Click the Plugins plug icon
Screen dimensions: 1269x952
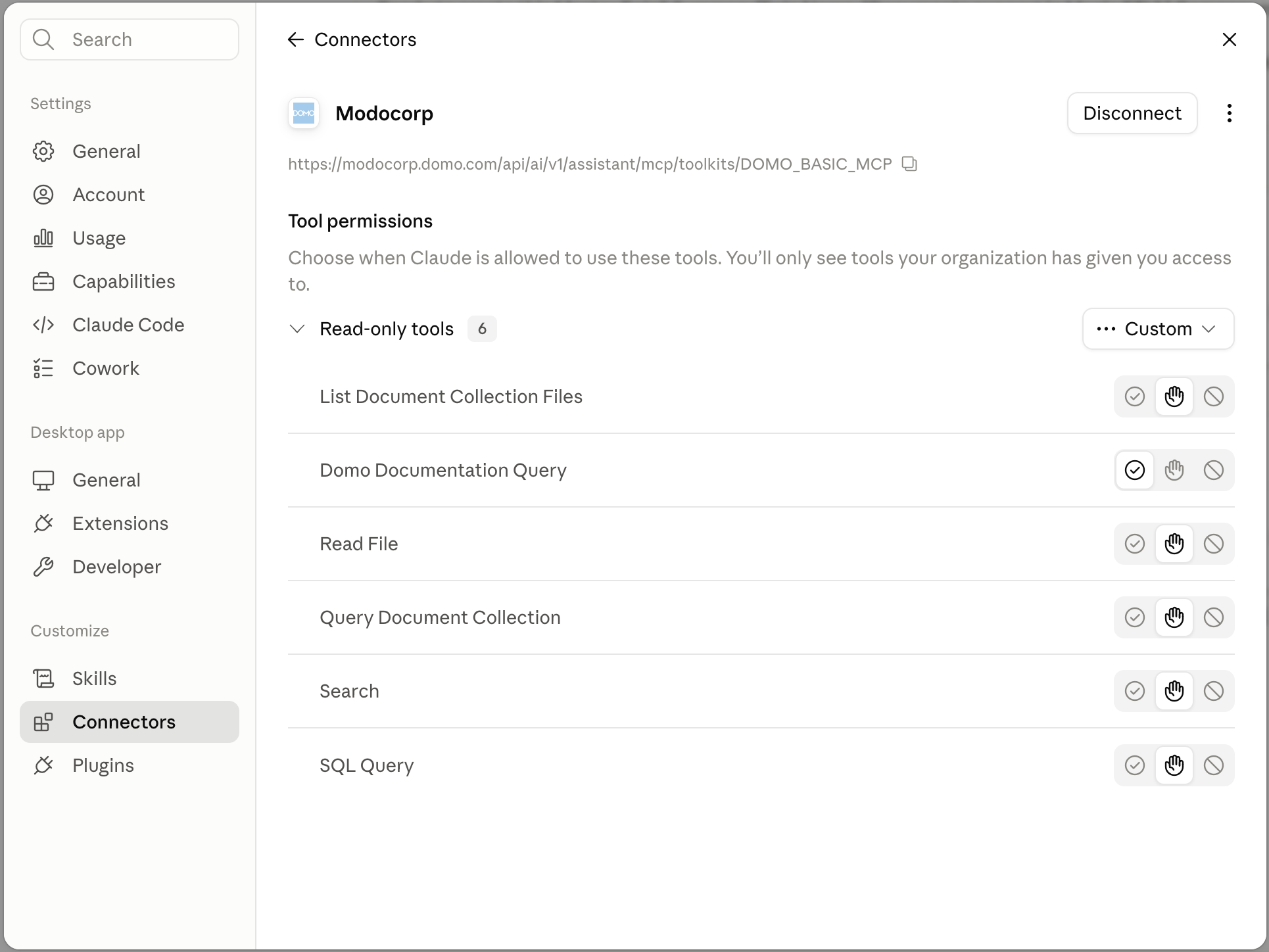[43, 765]
